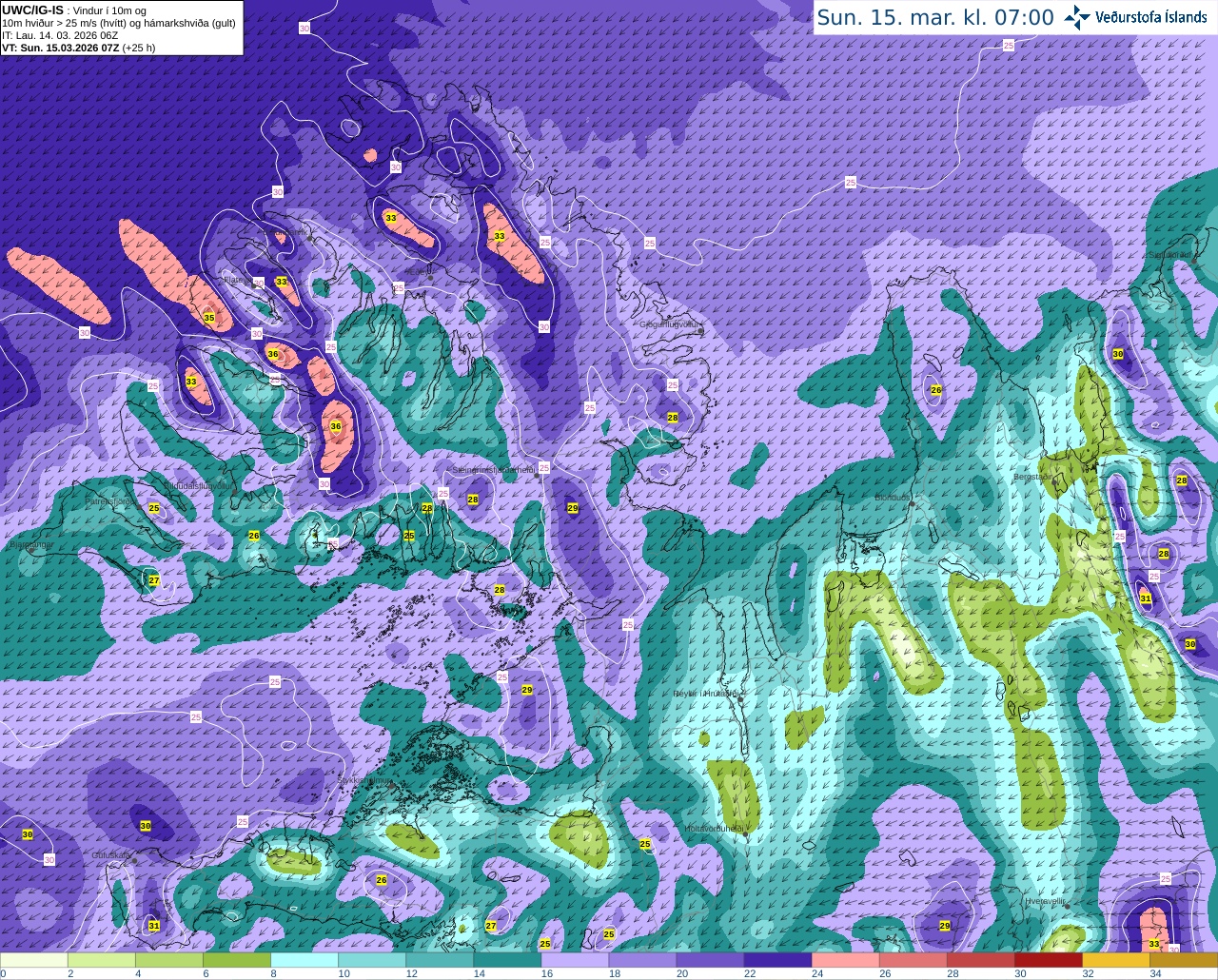Click the yellow 28 marker below Gjögurflugvöllur
1218x980 pixels.
click(x=673, y=418)
